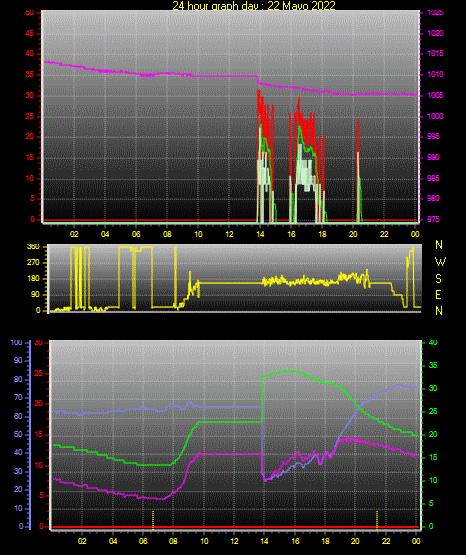This screenshot has height=555, width=466.
Task: Click the blue 100 humidity axis label
Action: pyautogui.click(x=16, y=343)
